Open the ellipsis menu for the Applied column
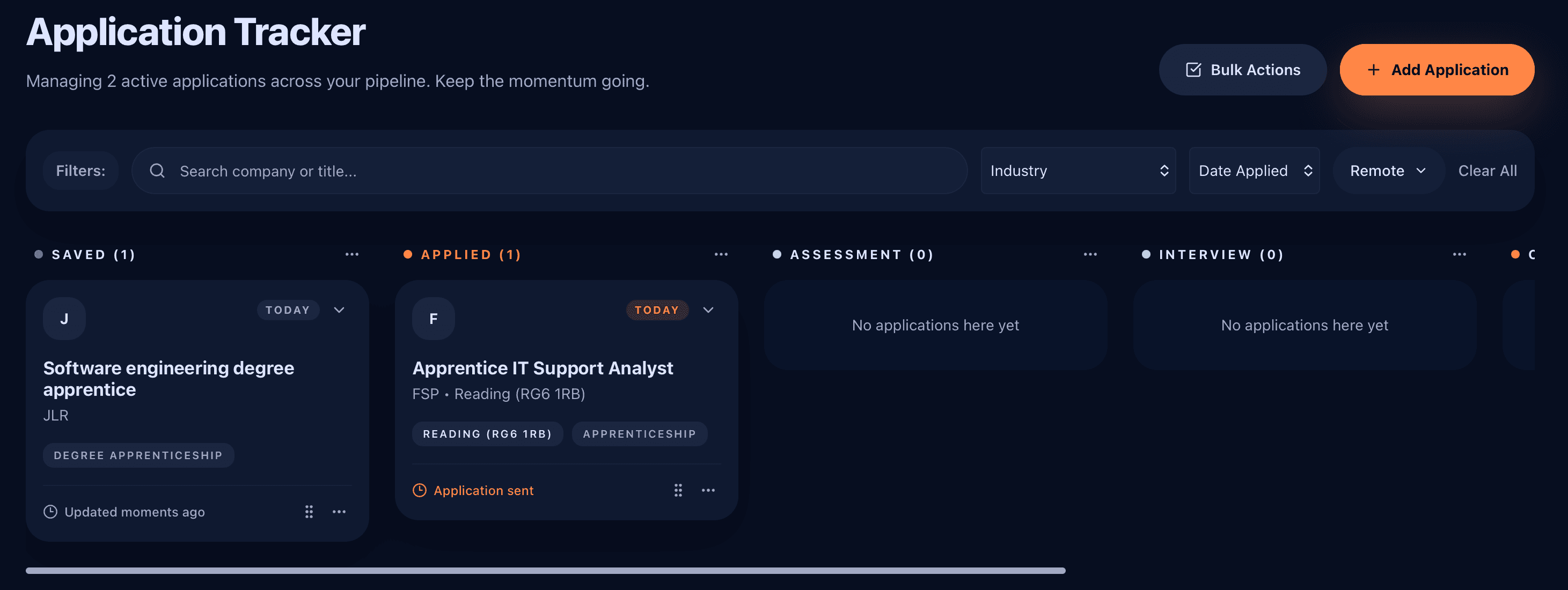 pyautogui.click(x=721, y=254)
